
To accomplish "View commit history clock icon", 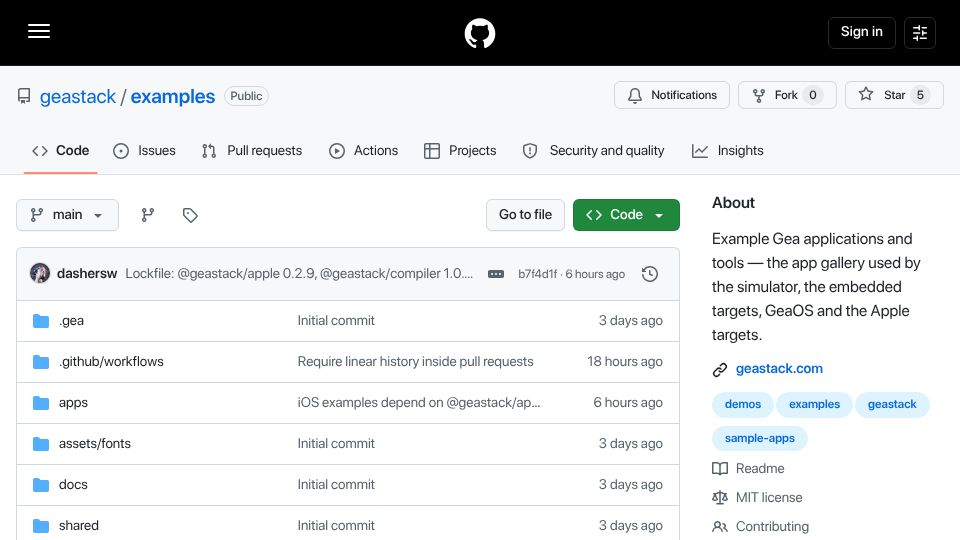I will click(650, 274).
